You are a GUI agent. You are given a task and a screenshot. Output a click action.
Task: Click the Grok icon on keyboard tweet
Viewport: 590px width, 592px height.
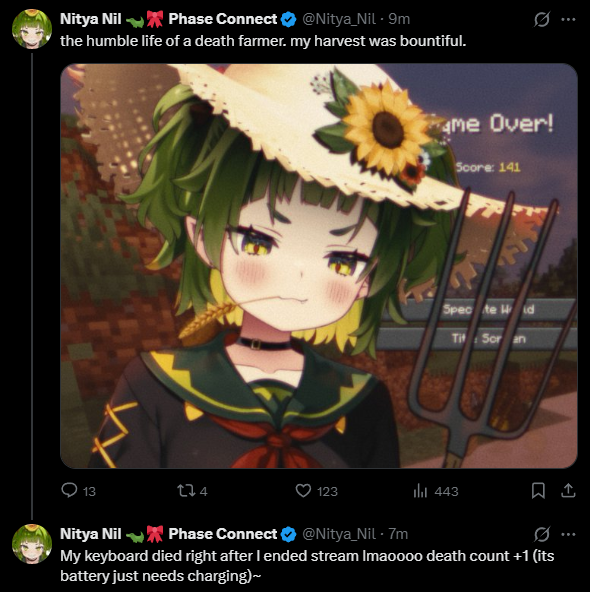pos(542,534)
